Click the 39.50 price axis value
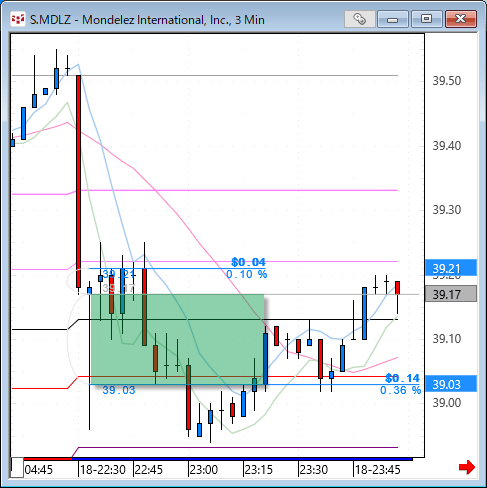The width and height of the screenshot is (487, 488). click(447, 81)
